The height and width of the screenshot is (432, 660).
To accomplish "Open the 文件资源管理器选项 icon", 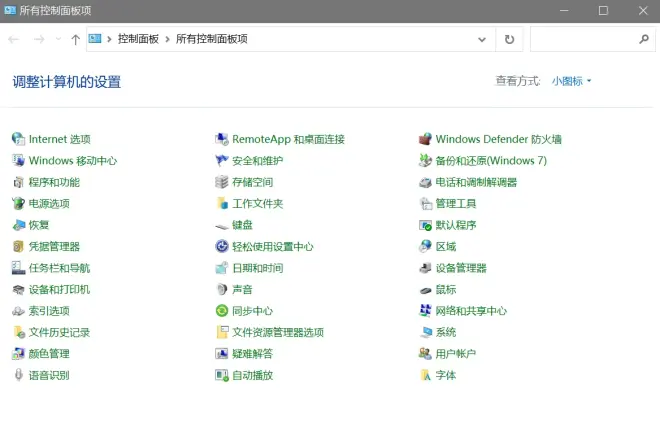I will (222, 332).
